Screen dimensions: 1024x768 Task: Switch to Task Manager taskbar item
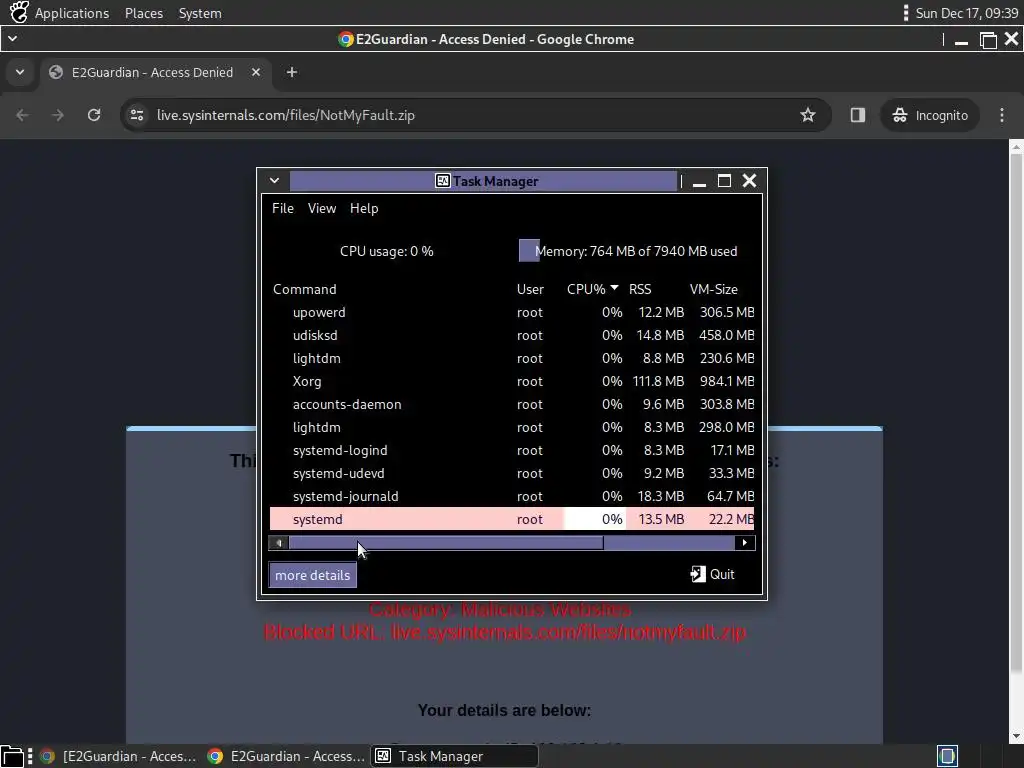click(455, 756)
